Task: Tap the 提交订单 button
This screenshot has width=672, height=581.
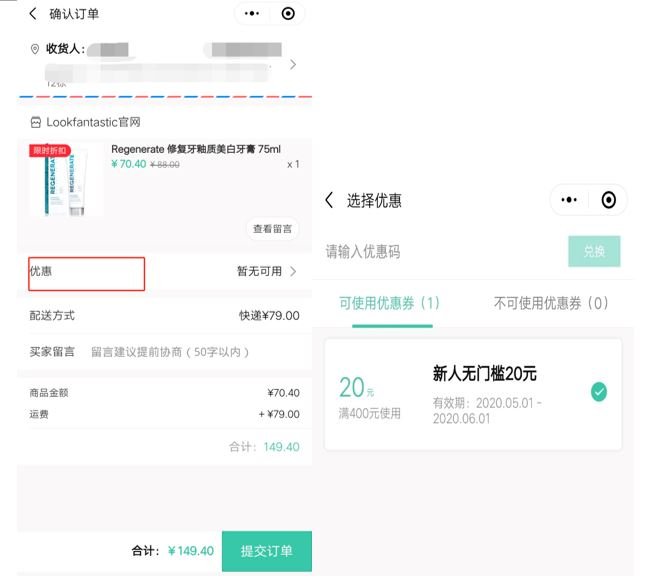Action: pyautogui.click(x=267, y=551)
